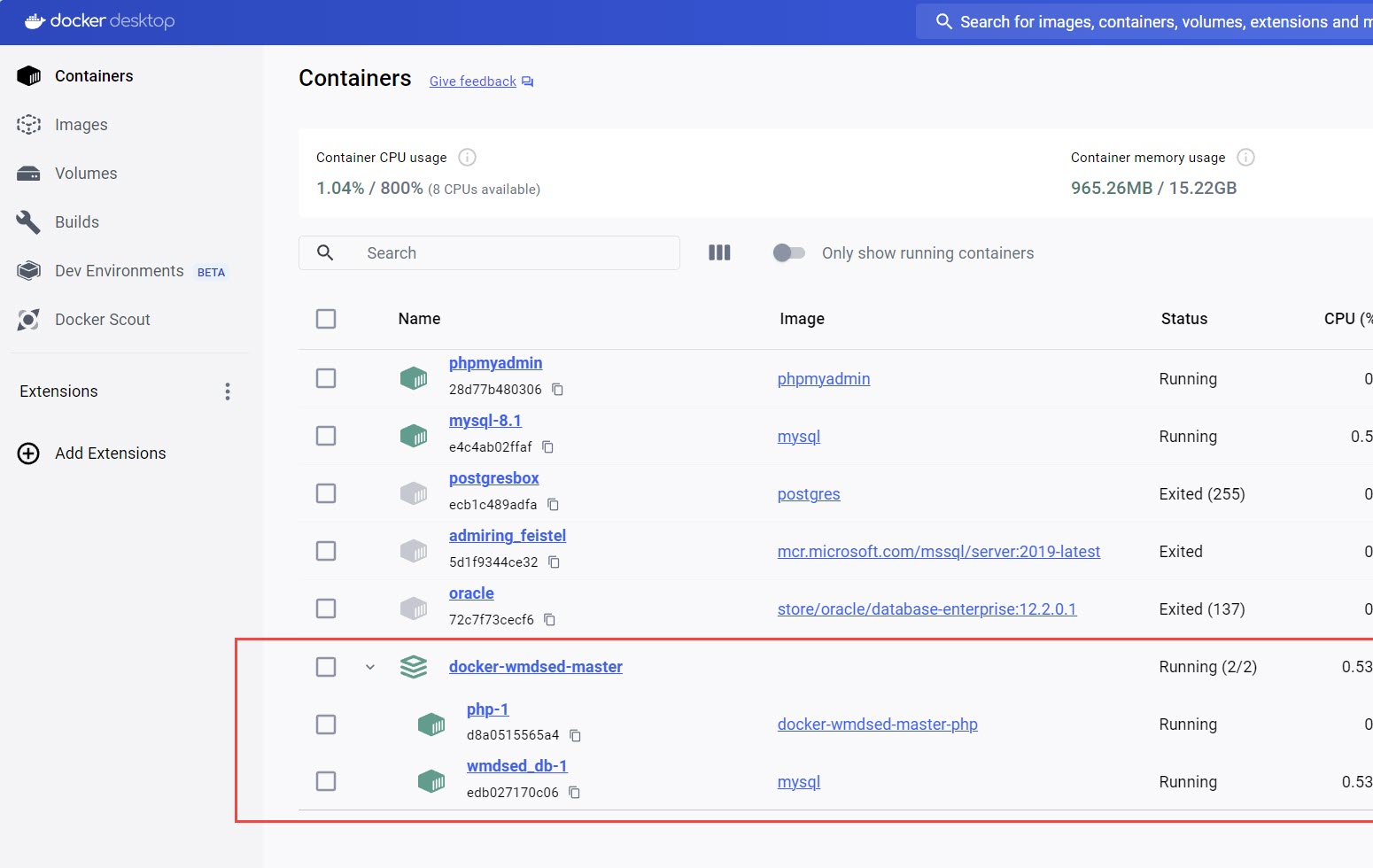The image size is (1373, 868).
Task: Tick the phpmyadmin row checkbox
Action: pos(326,378)
